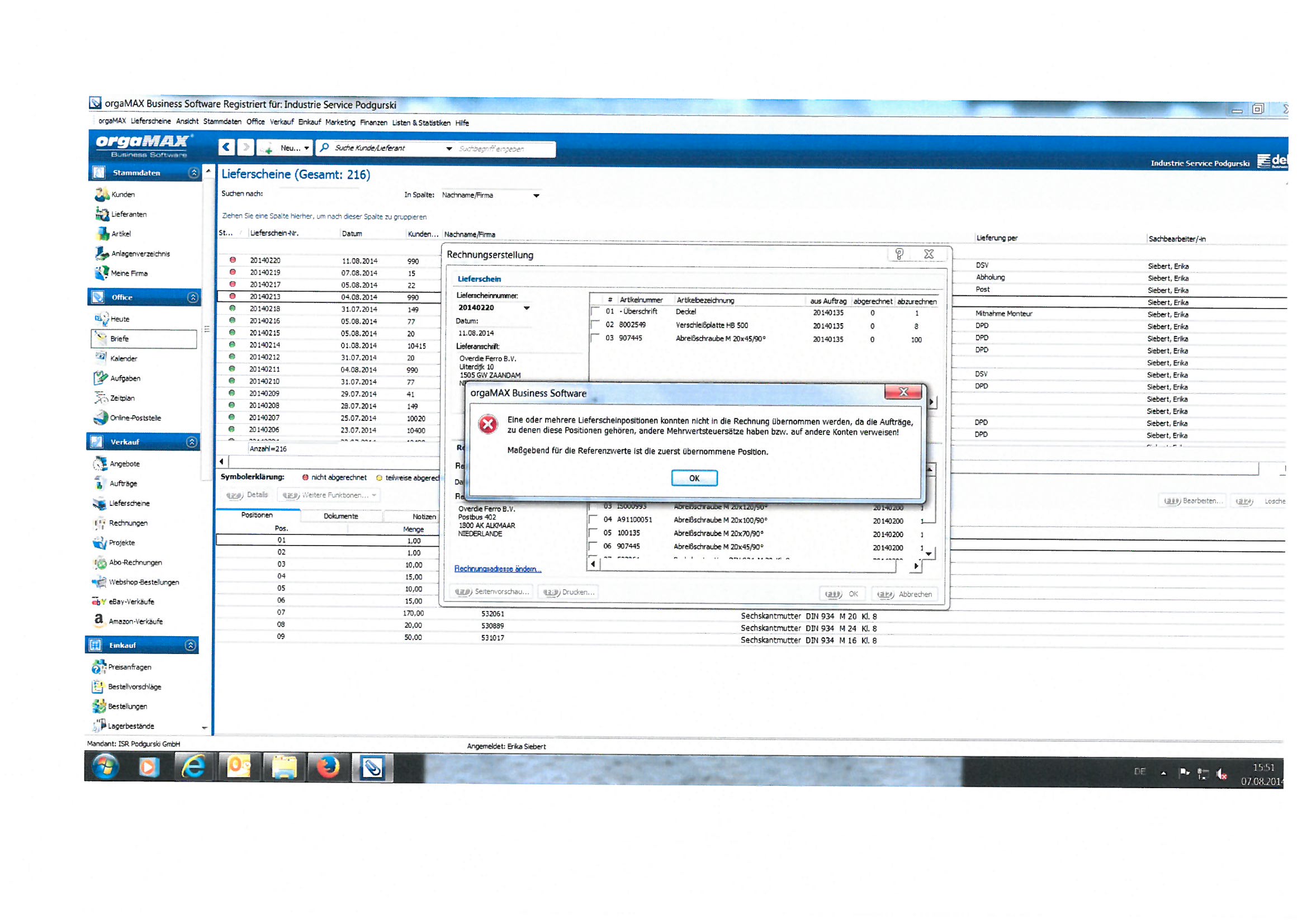This screenshot has width=1307, height=924.
Task: Tick the checkbox for position 06, article 907445
Action: [593, 548]
